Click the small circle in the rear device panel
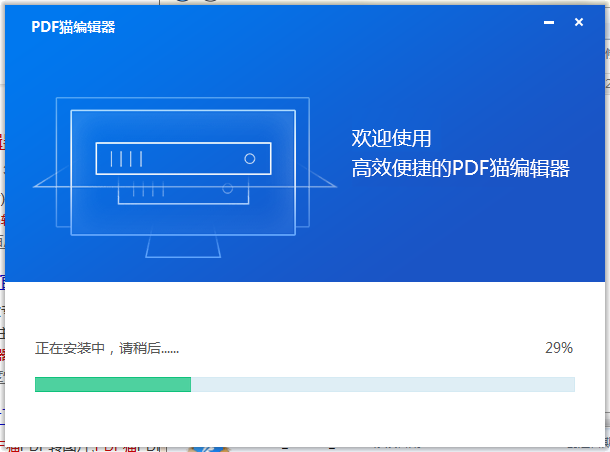Image resolution: width=610 pixels, height=452 pixels. pyautogui.click(x=228, y=189)
